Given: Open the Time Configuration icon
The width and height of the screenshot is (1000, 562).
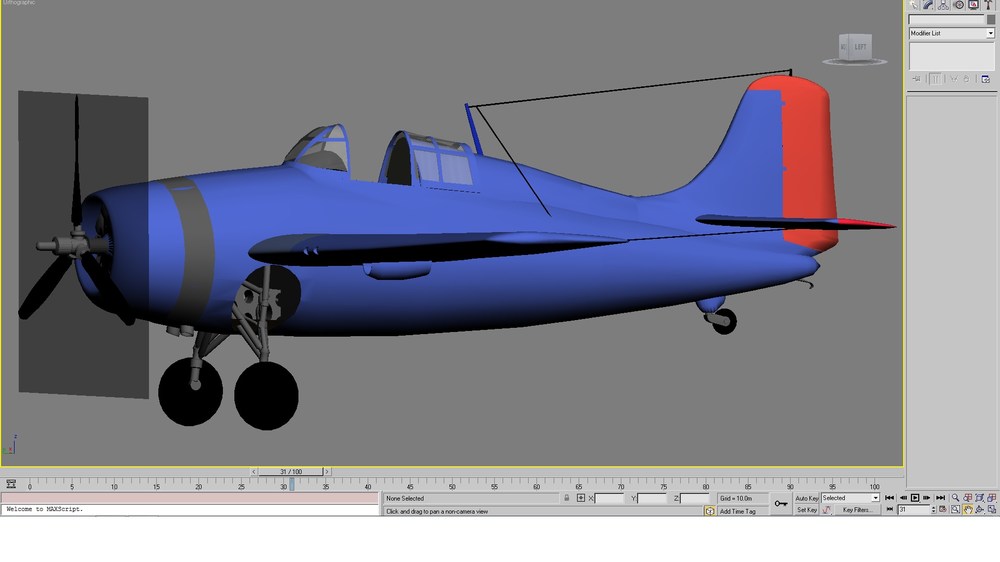Looking at the screenshot, I should pyautogui.click(x=943, y=510).
